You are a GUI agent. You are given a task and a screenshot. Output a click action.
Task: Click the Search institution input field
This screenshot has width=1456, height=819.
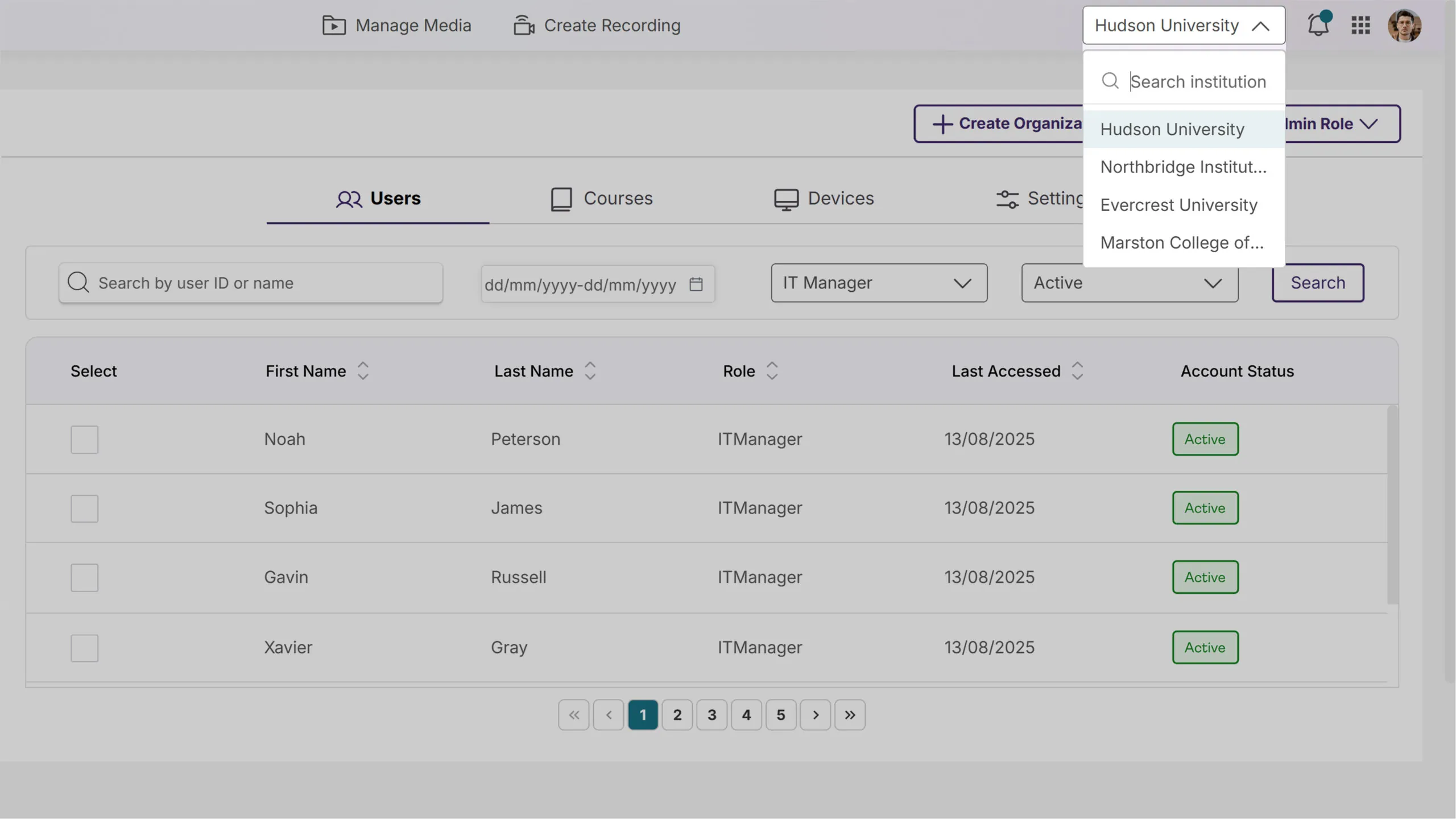point(1197,81)
